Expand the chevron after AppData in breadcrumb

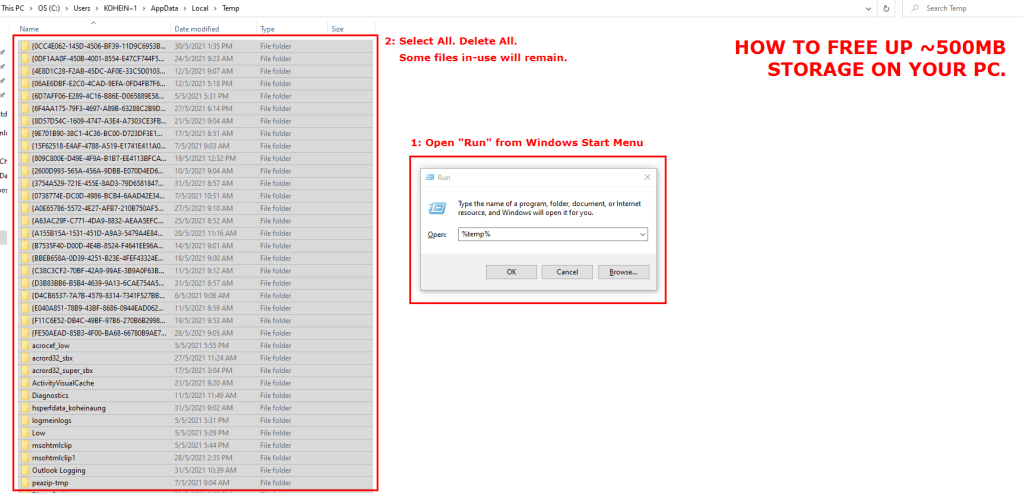186,8
